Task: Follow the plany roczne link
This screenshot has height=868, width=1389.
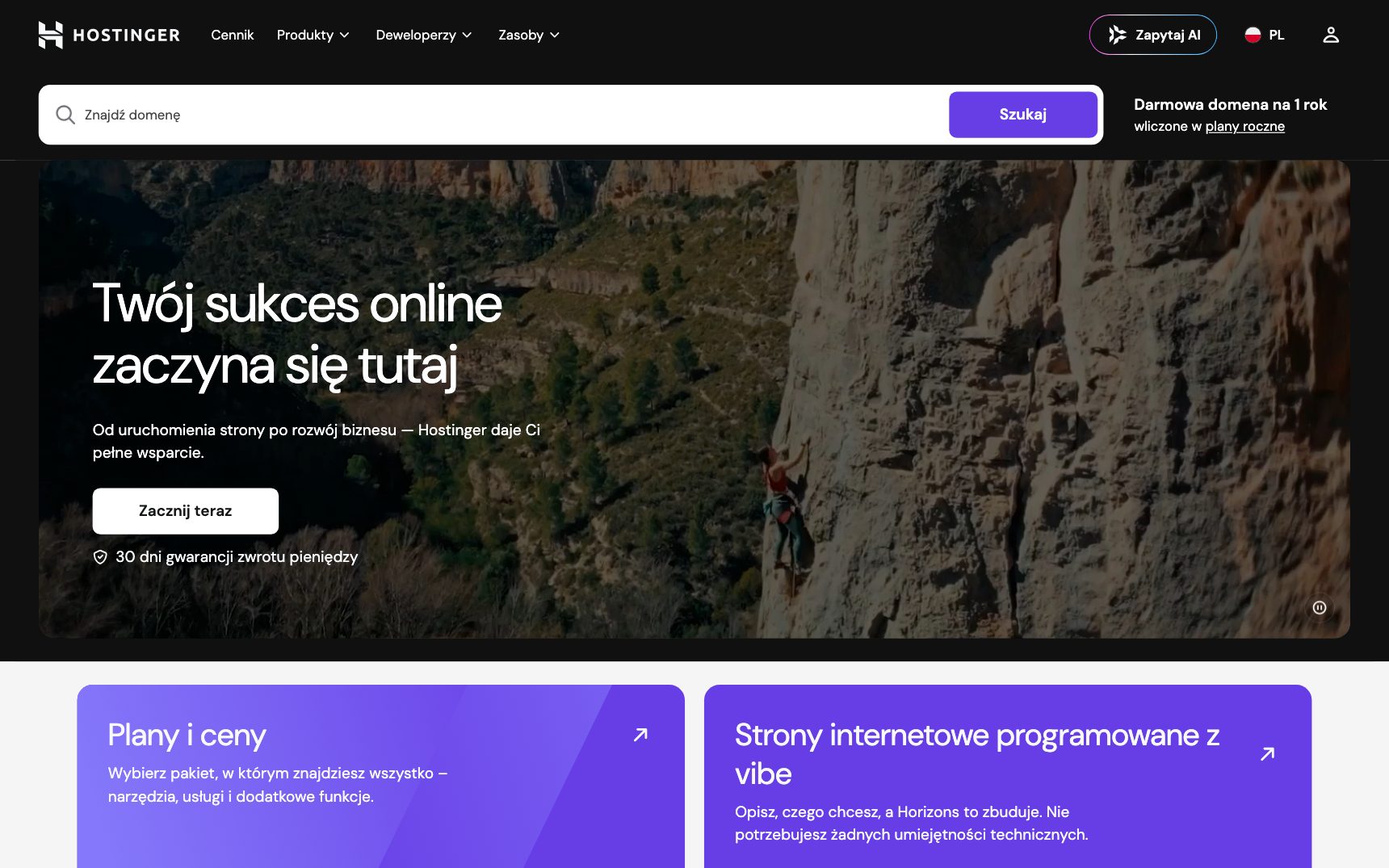Action: [1245, 127]
